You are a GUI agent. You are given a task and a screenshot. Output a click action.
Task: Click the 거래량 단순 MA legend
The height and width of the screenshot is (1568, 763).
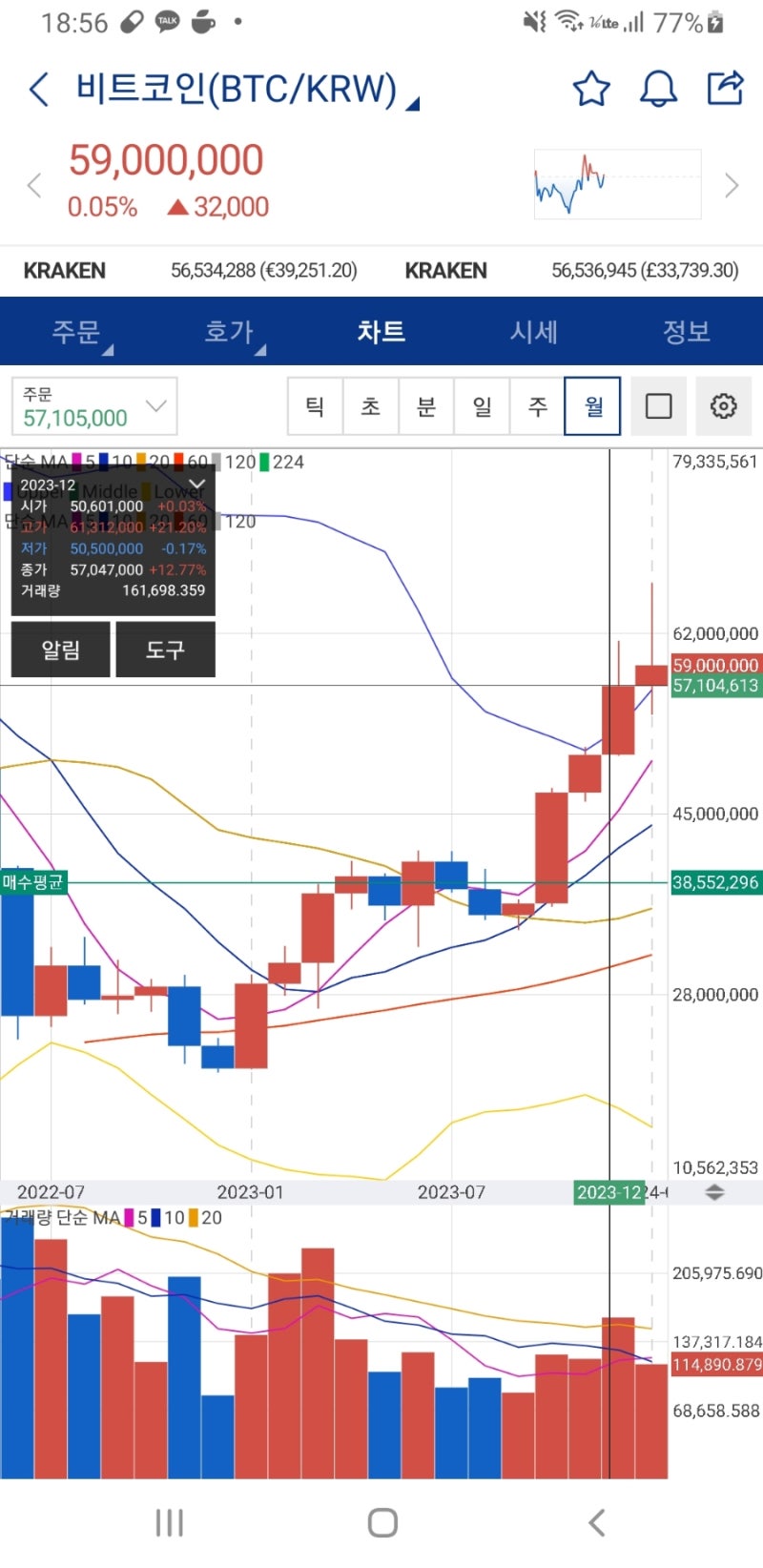pyautogui.click(x=63, y=1218)
